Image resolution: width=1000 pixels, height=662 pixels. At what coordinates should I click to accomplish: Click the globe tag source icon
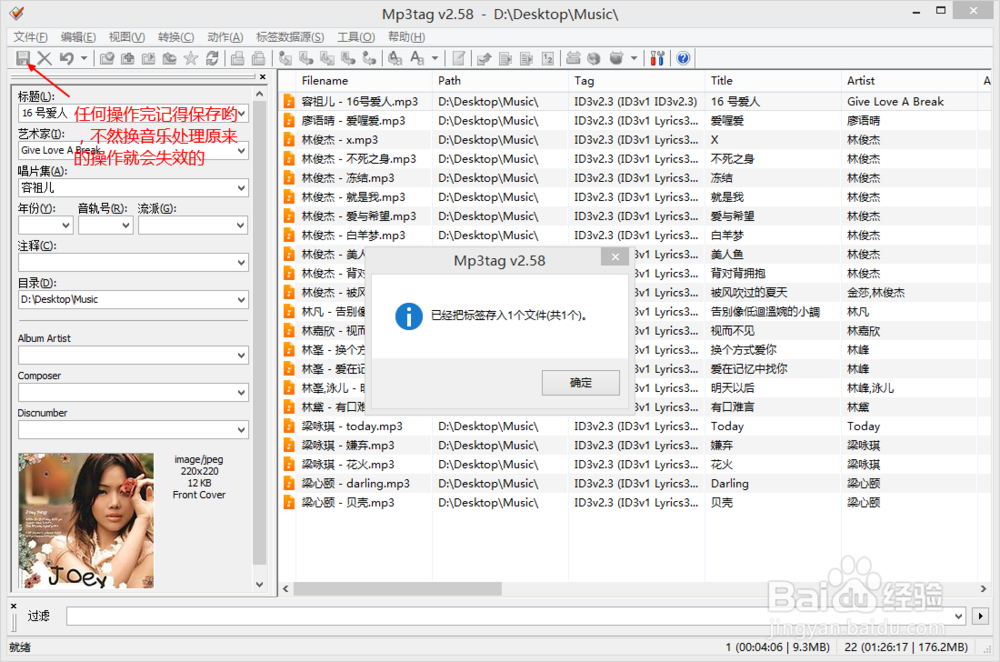(x=594, y=59)
